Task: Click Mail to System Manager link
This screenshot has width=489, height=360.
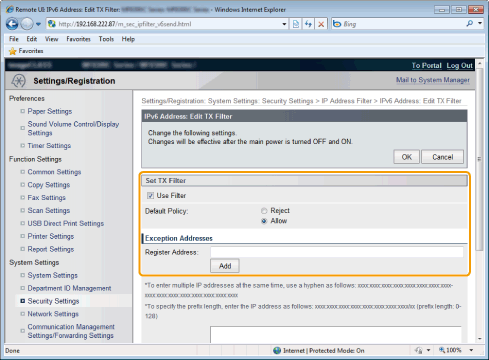Action: pos(433,80)
